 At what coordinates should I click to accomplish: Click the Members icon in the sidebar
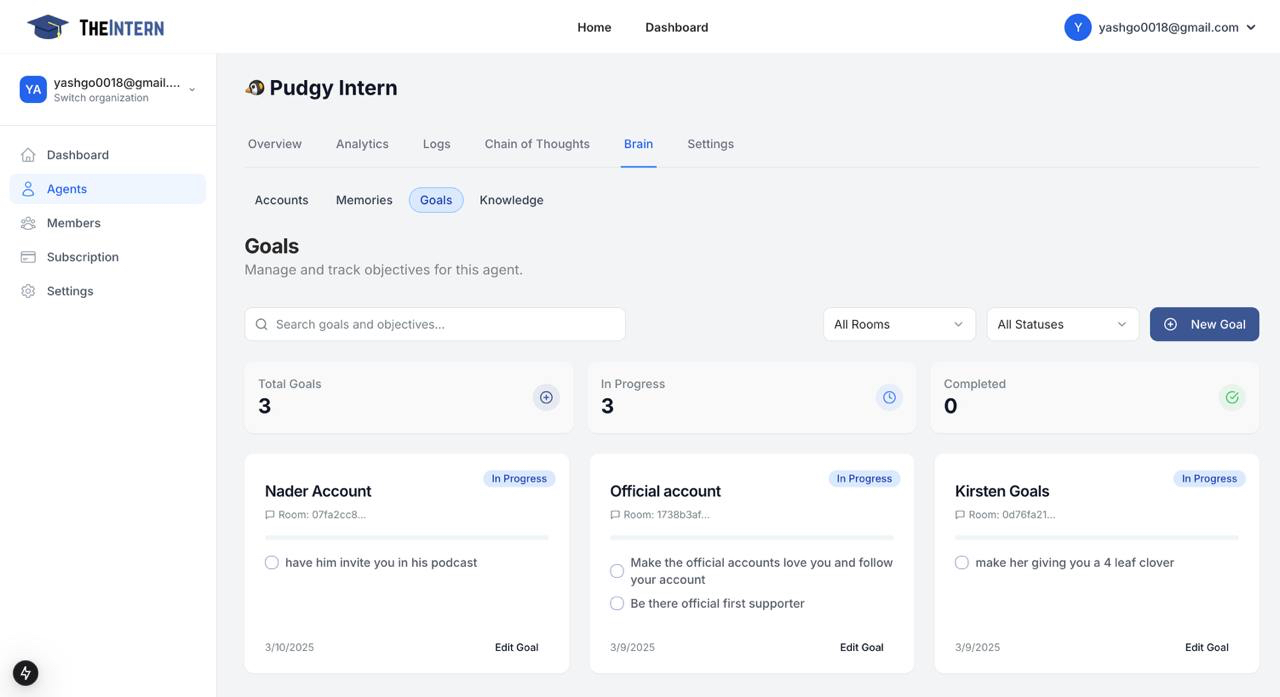click(x=28, y=223)
